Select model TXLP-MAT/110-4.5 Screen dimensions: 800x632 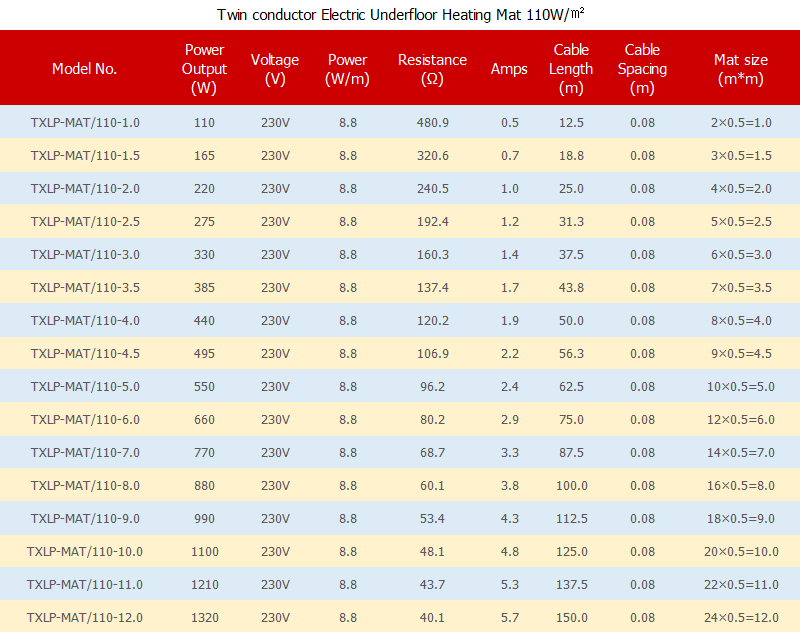coord(85,353)
